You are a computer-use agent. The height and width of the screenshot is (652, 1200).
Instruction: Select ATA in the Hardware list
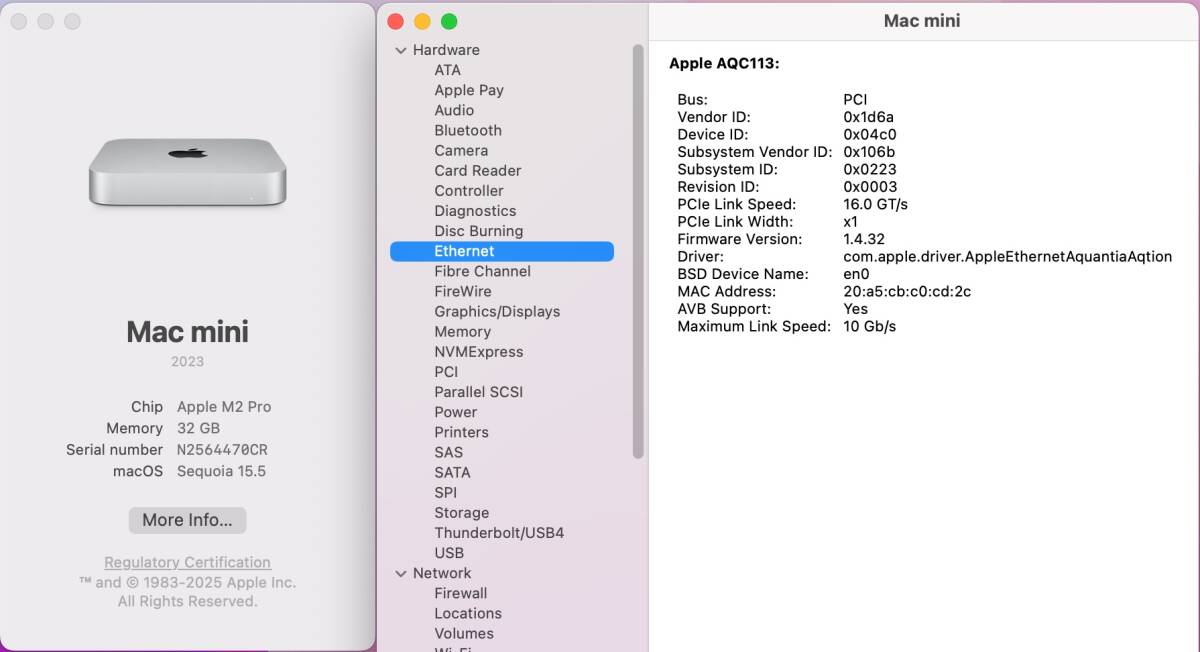click(447, 70)
